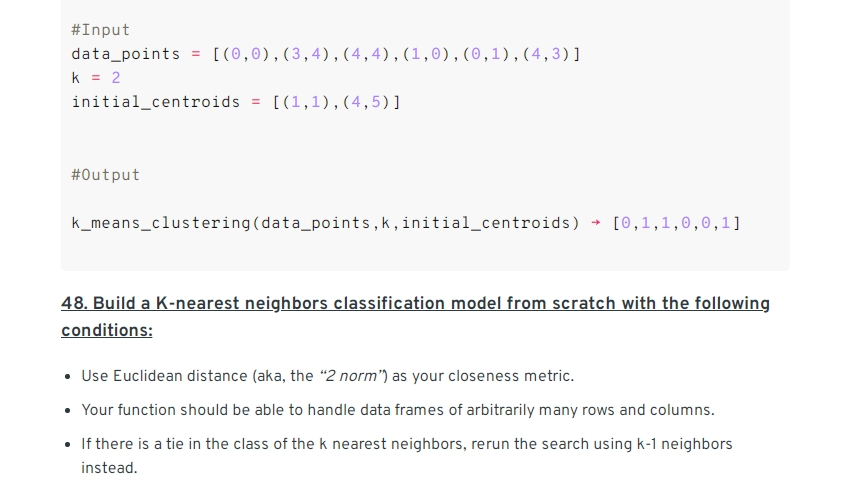Click the [0,1,1,0,0,1] result list
Image resolution: width=851 pixels, height=486 pixels.
(676, 223)
